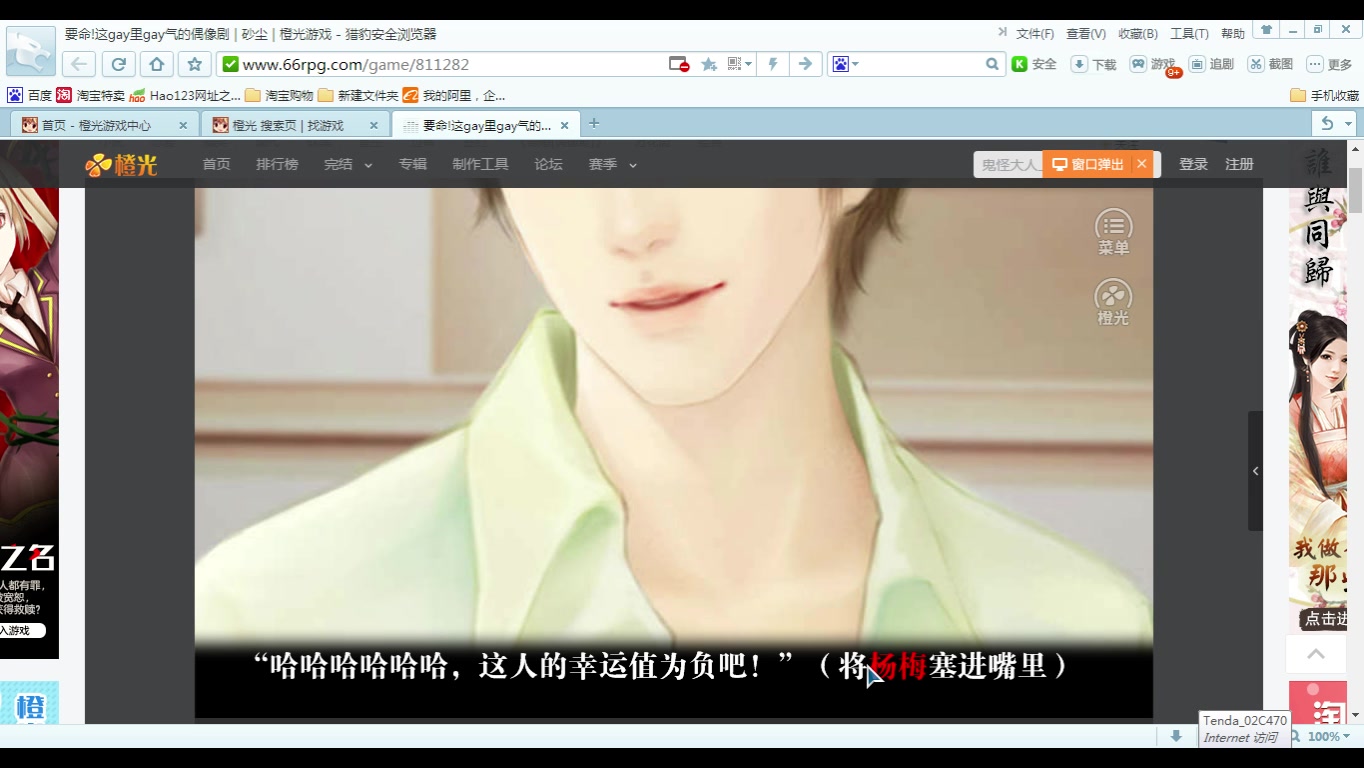Screen dimensions: 1364x768
Task: Open the 百度 bookmark
Action: point(30,96)
